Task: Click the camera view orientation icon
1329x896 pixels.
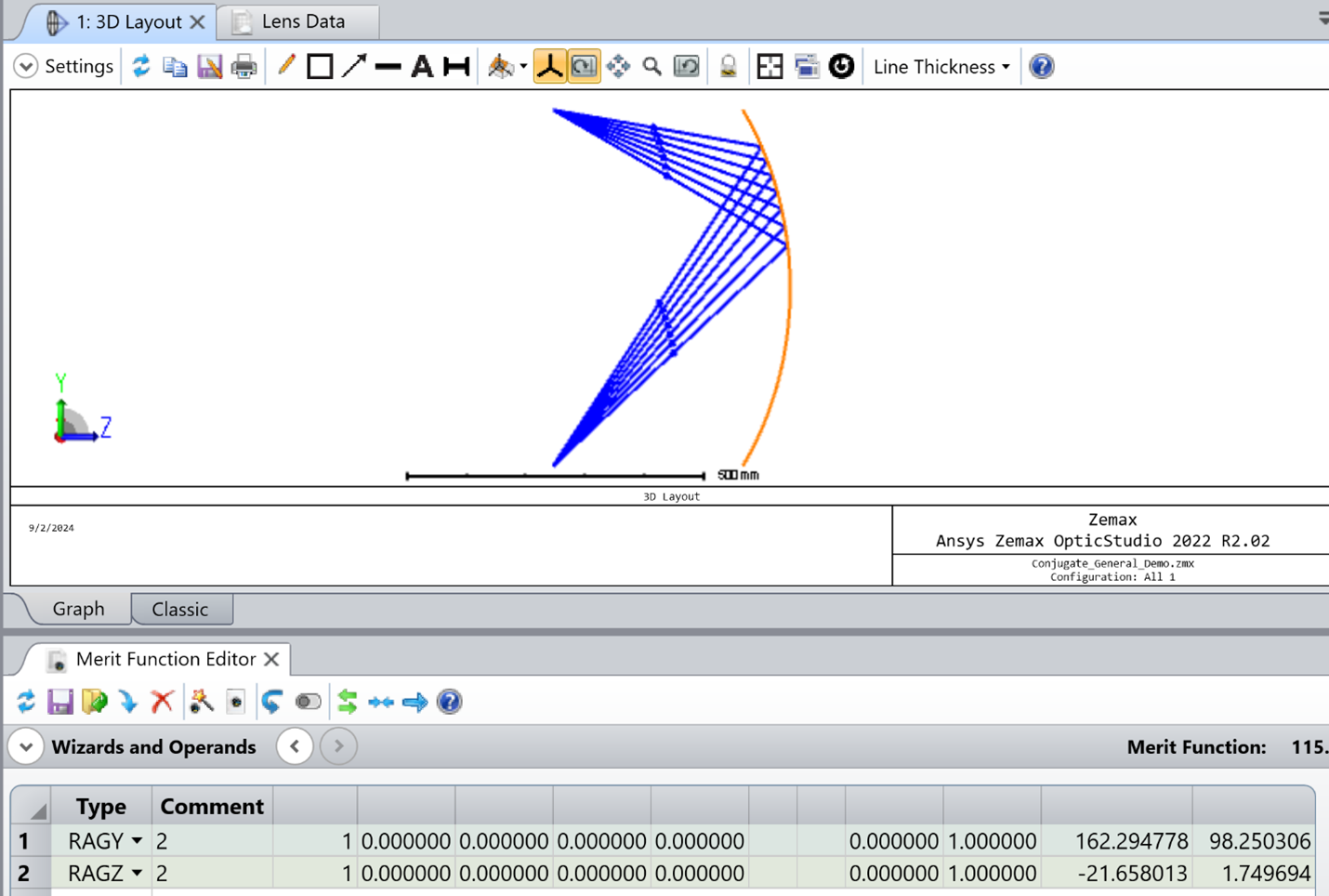Action: click(500, 66)
